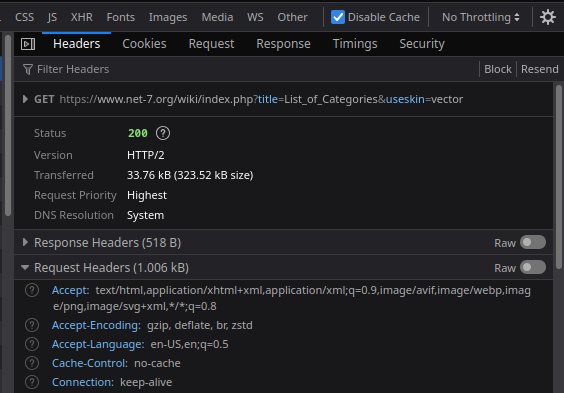Uncheck the Disable Cache checkbox
This screenshot has height=393, width=564.
[338, 17]
